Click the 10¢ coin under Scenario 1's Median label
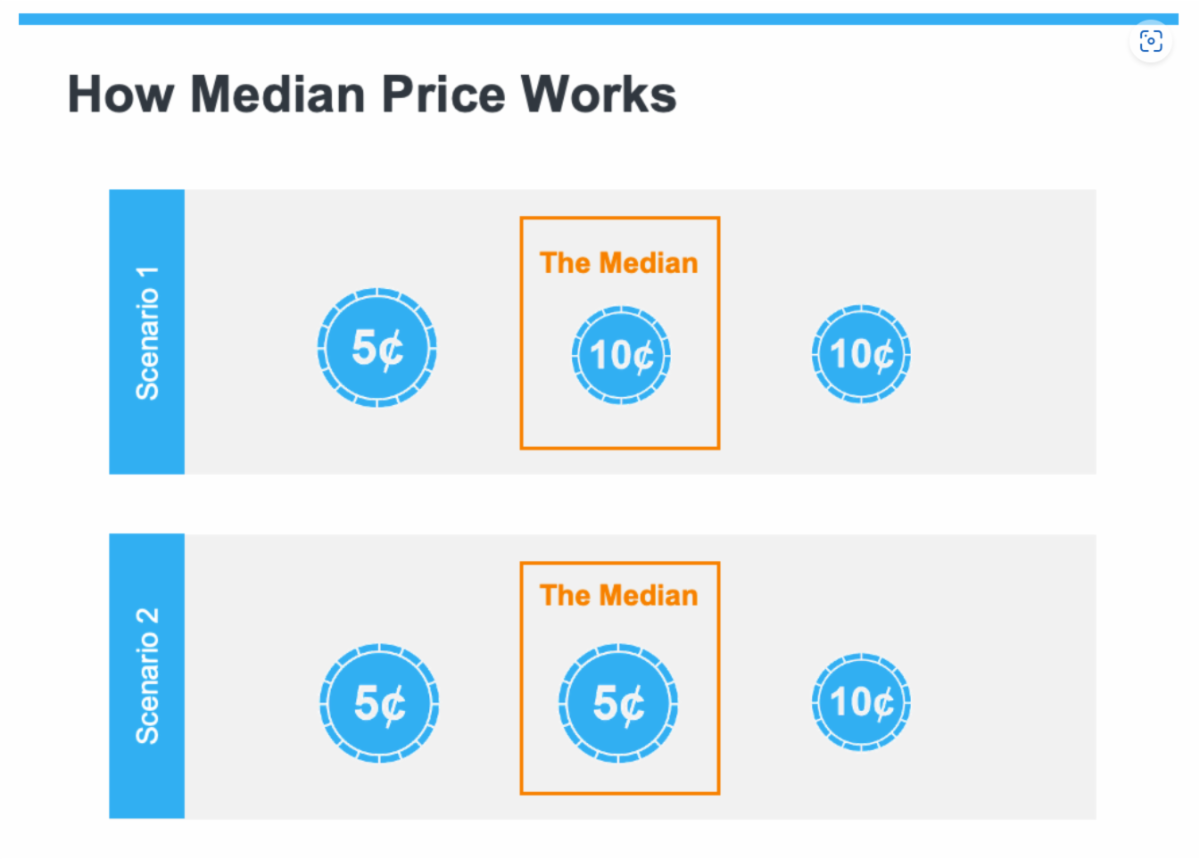The image size is (1200, 859). click(621, 355)
